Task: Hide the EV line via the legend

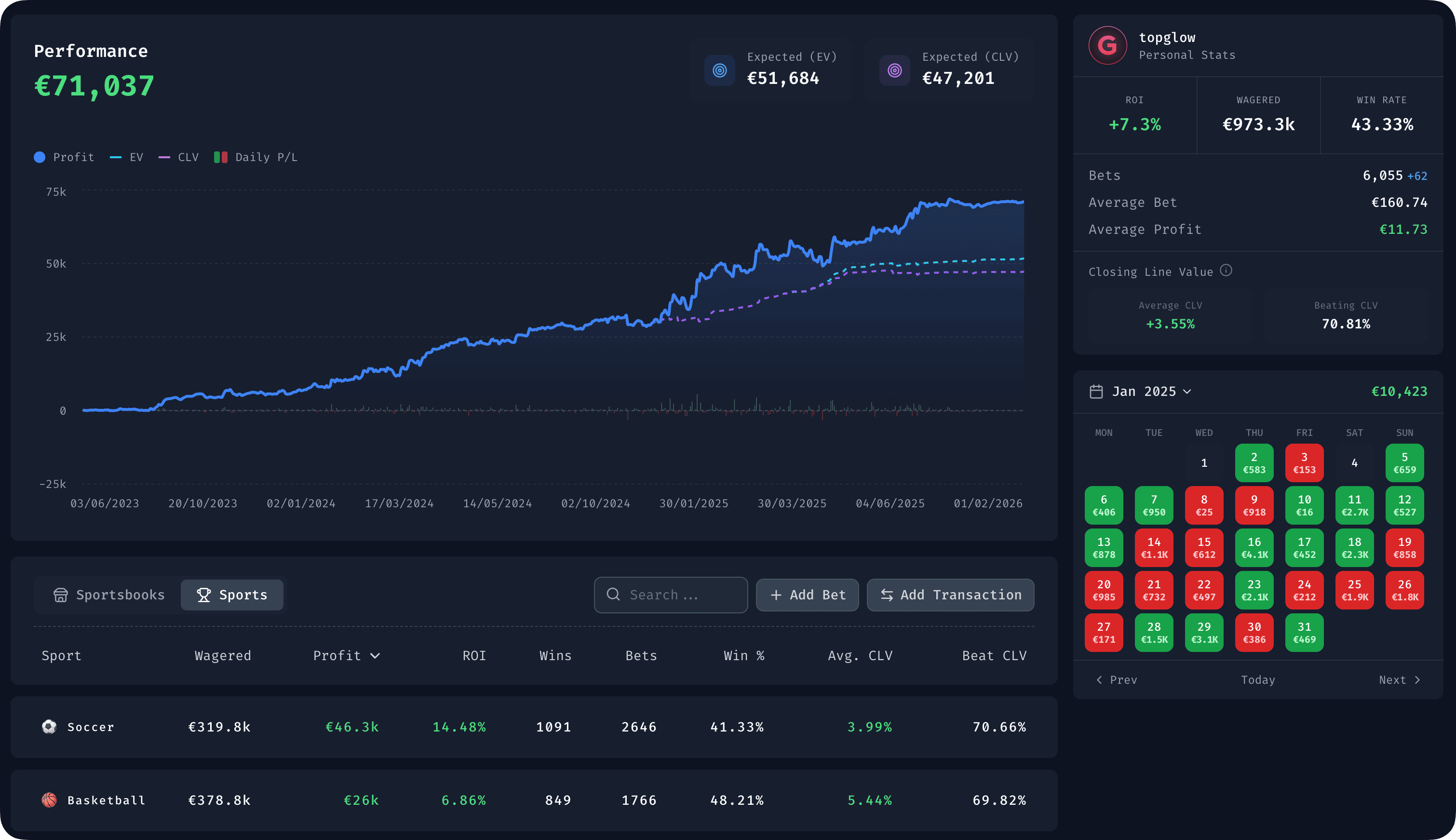Action: coord(127,157)
